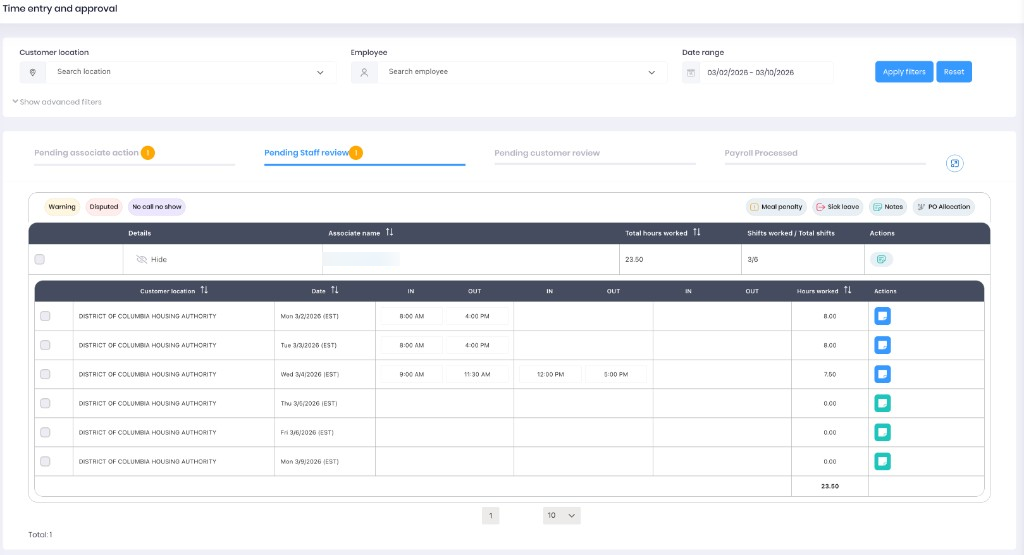This screenshot has height=555, width=1024.
Task: Click the PO Allocation legend chip
Action: tap(944, 207)
